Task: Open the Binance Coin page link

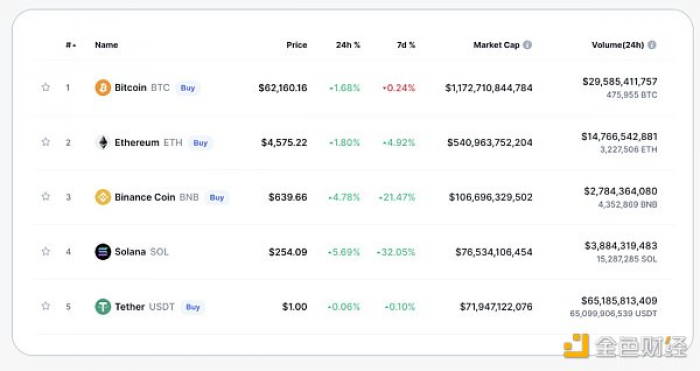Action: [x=145, y=197]
